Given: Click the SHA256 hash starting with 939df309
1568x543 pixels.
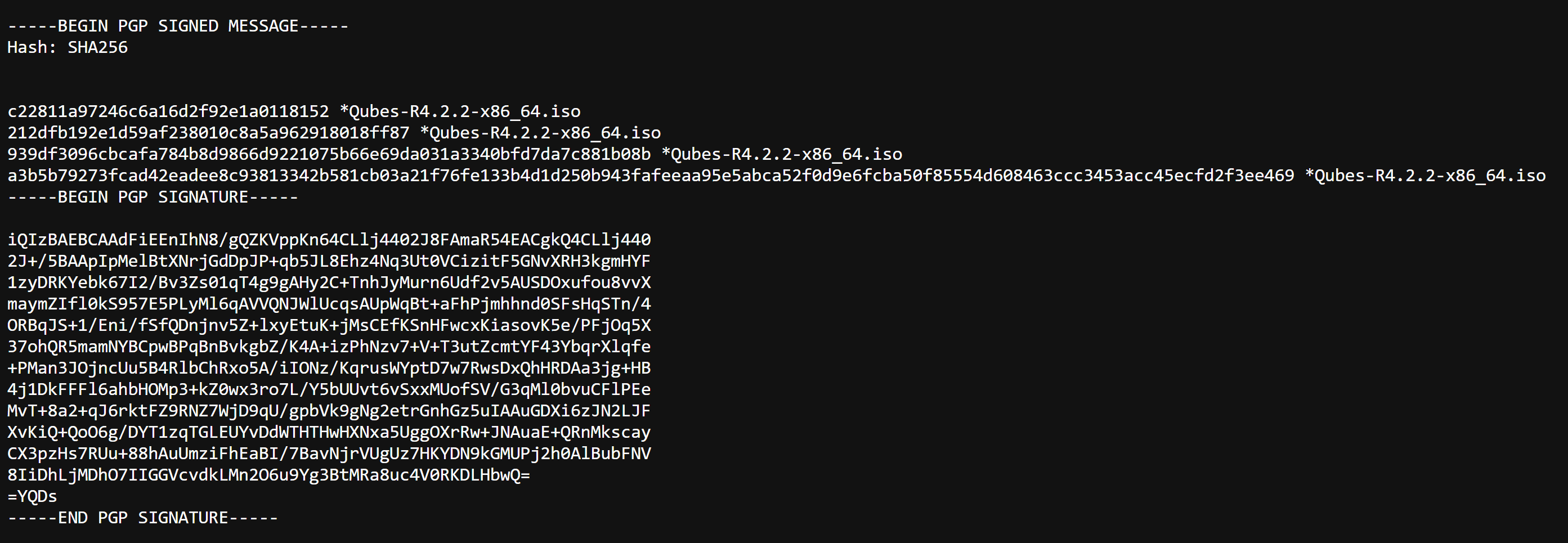Looking at the screenshot, I should pos(329,154).
